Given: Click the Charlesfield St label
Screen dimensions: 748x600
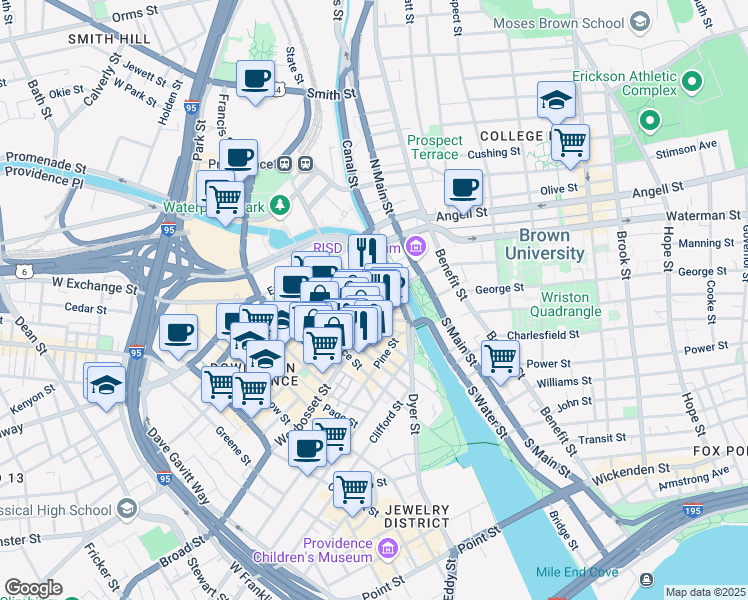Looking at the screenshot, I should [543, 335].
